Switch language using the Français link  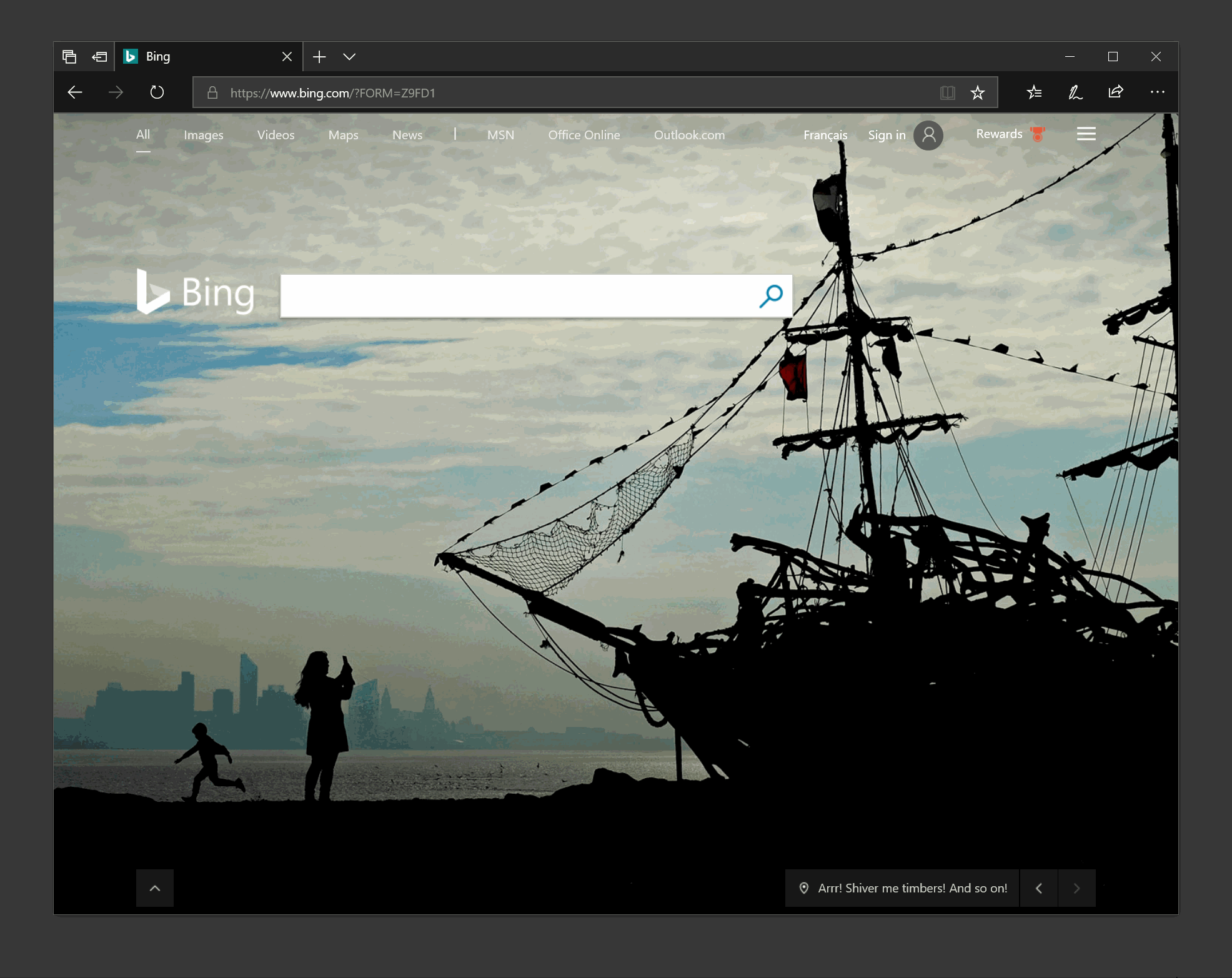(x=825, y=135)
